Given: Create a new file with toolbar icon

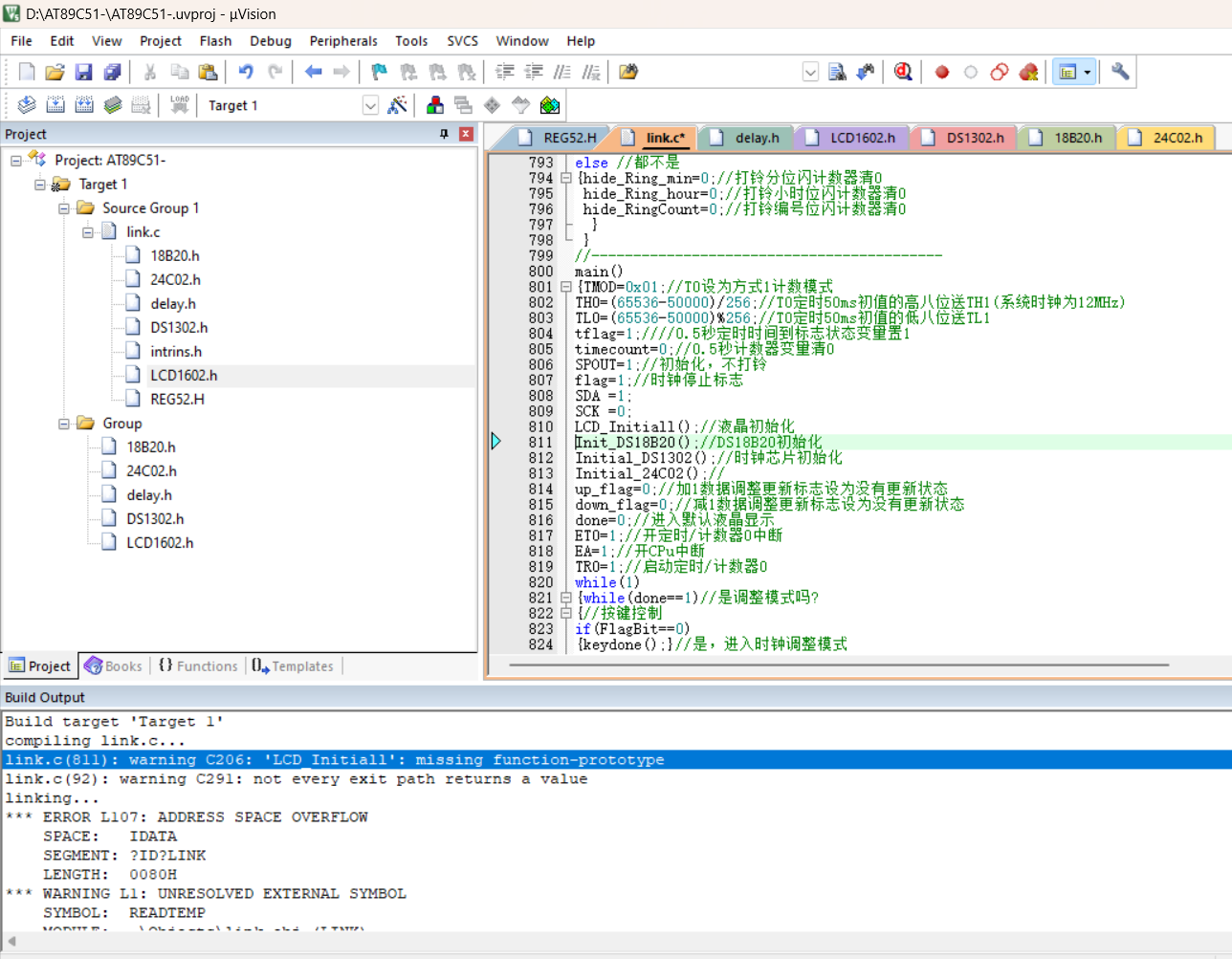Looking at the screenshot, I should coord(27,72).
